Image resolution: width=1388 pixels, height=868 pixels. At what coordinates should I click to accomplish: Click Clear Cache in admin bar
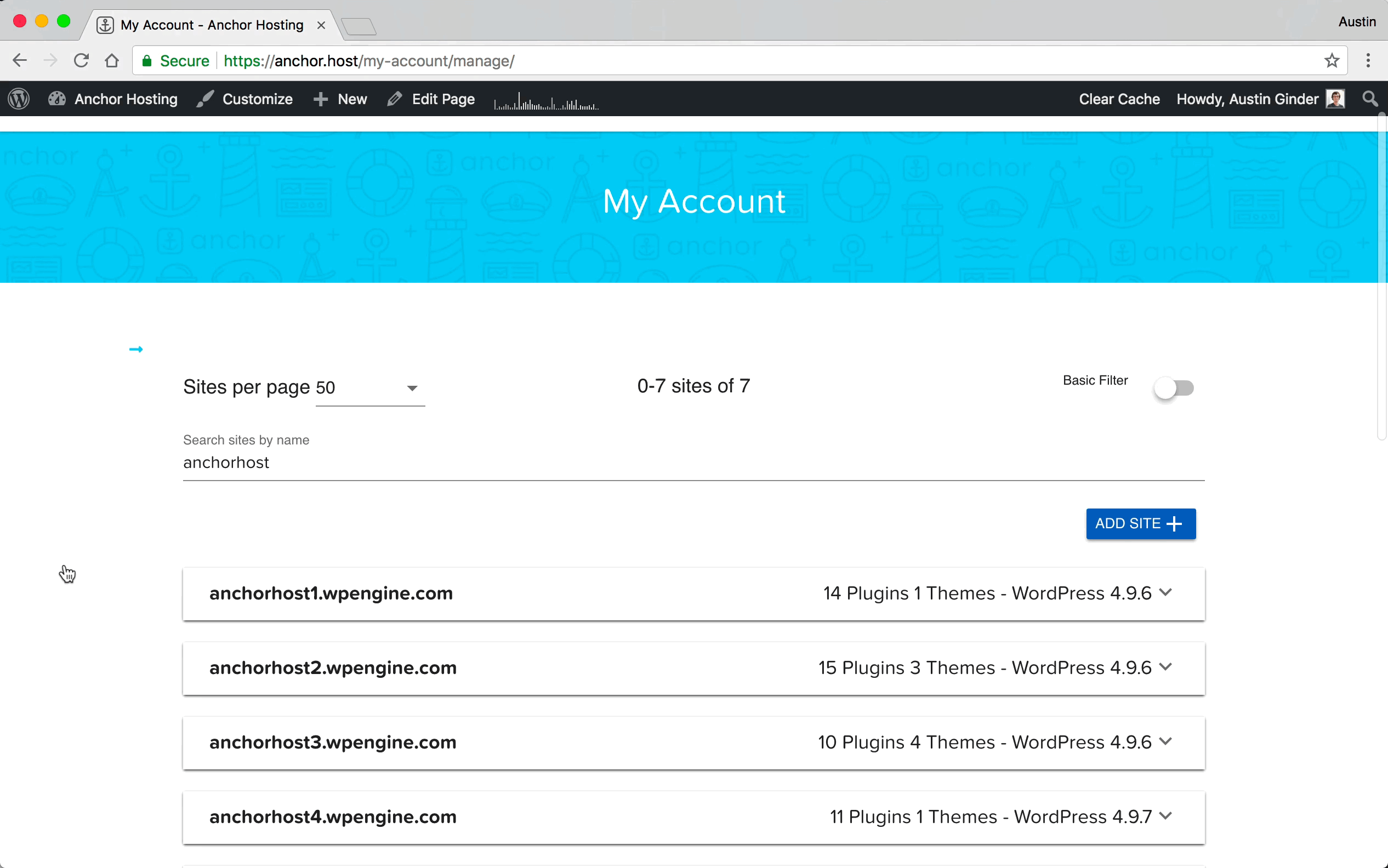pos(1119,99)
